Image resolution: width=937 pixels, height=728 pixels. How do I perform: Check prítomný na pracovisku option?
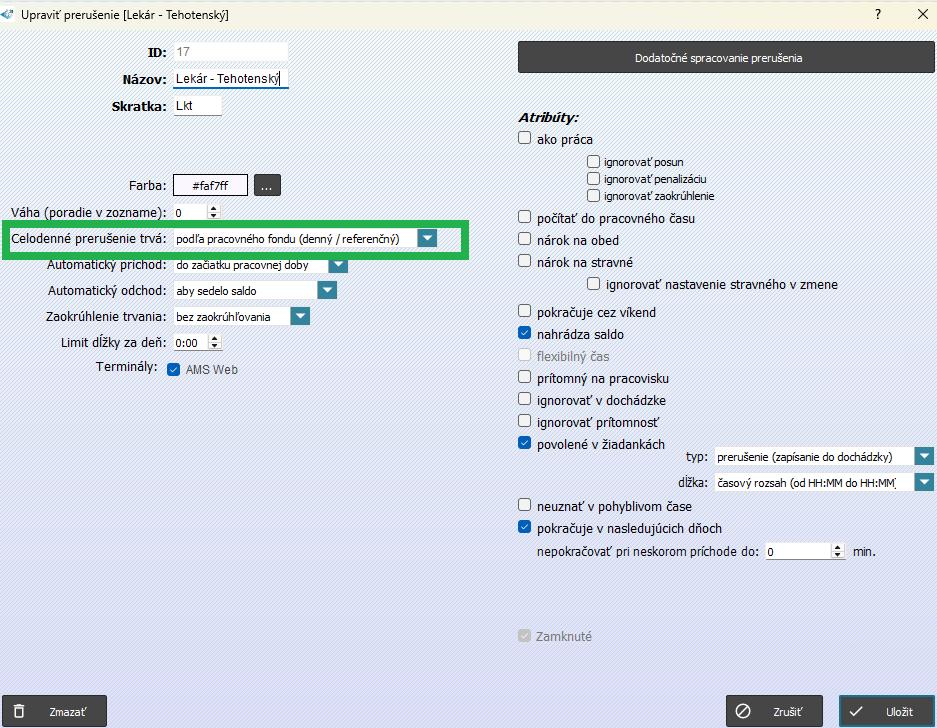524,377
